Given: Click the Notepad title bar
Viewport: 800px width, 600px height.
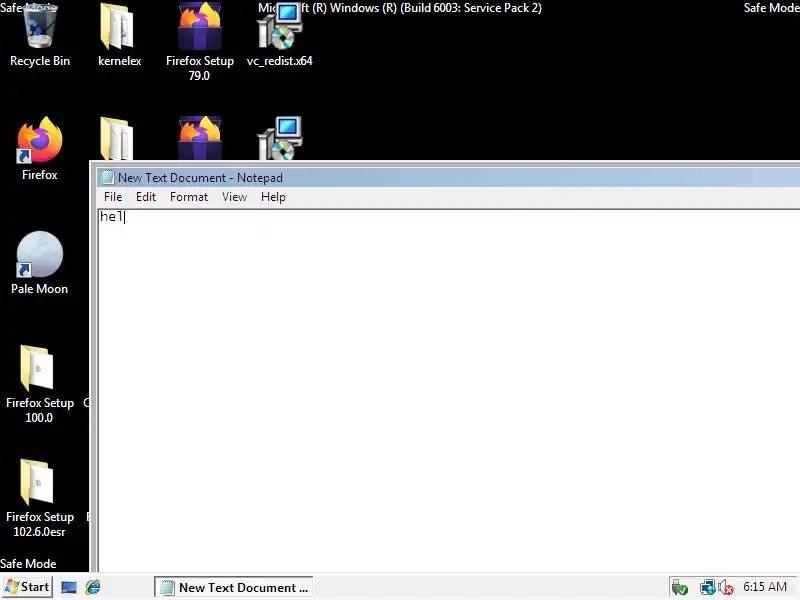Looking at the screenshot, I should 449,178.
